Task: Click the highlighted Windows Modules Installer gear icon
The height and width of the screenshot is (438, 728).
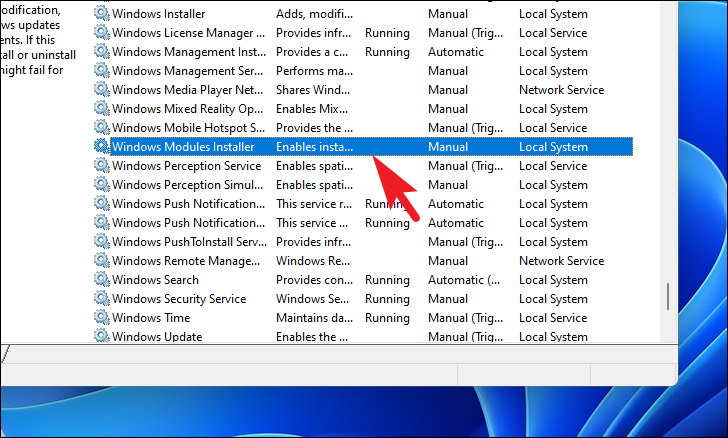Action: coord(102,146)
